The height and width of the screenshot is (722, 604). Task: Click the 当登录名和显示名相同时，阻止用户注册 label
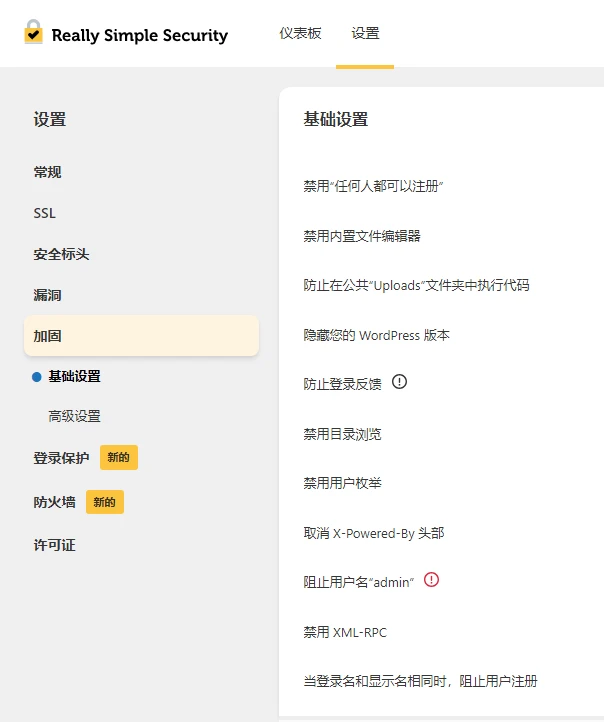(420, 681)
